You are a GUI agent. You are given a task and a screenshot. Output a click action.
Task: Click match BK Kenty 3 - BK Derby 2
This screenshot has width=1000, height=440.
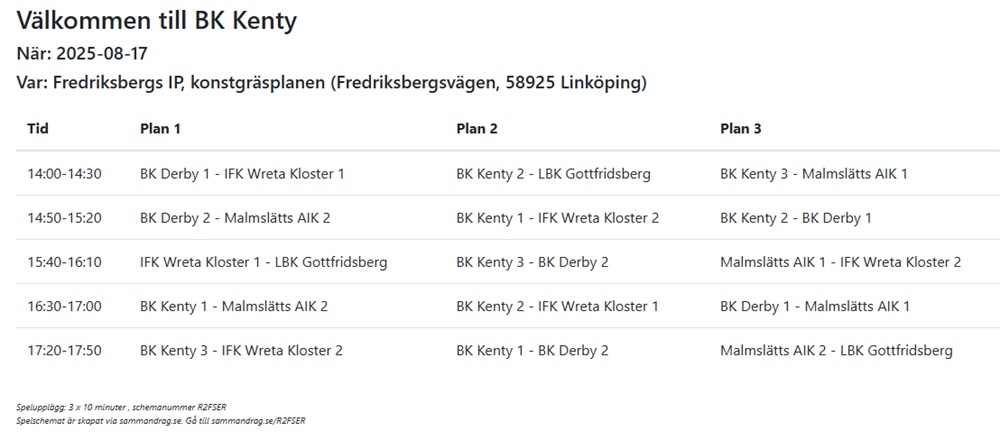pyautogui.click(x=532, y=262)
